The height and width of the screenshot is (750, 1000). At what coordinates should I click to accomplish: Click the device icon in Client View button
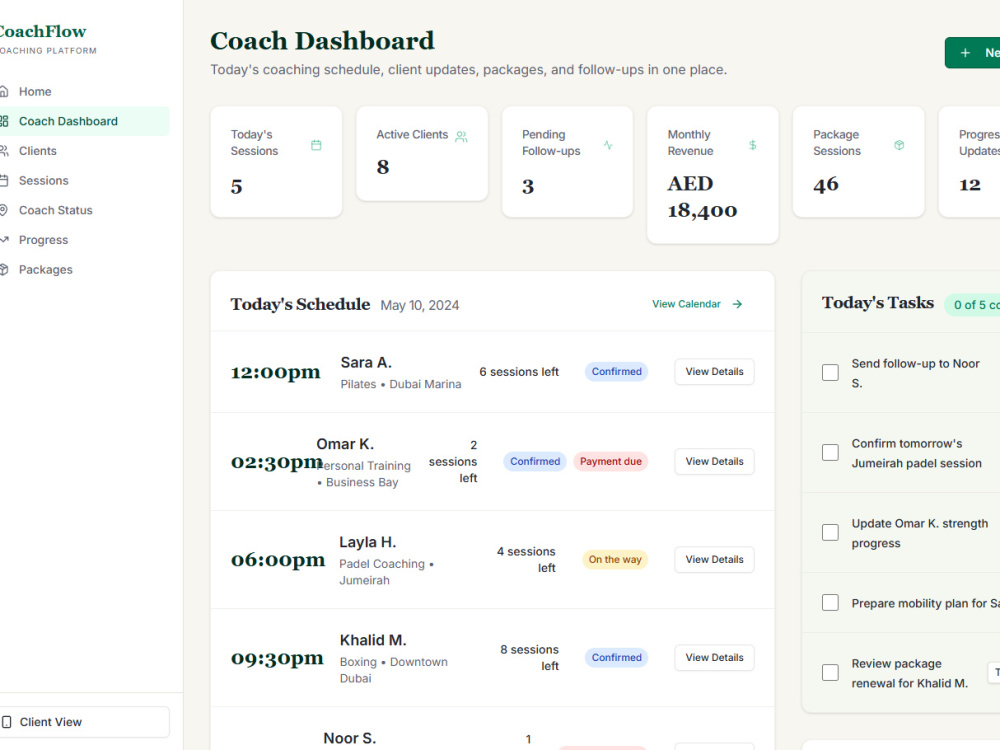[x=6, y=722]
